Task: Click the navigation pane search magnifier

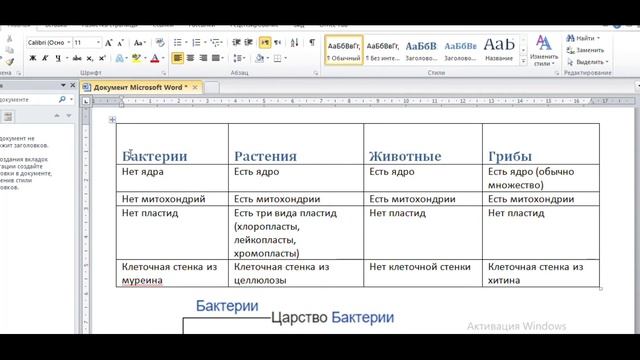Action: click(x=62, y=99)
